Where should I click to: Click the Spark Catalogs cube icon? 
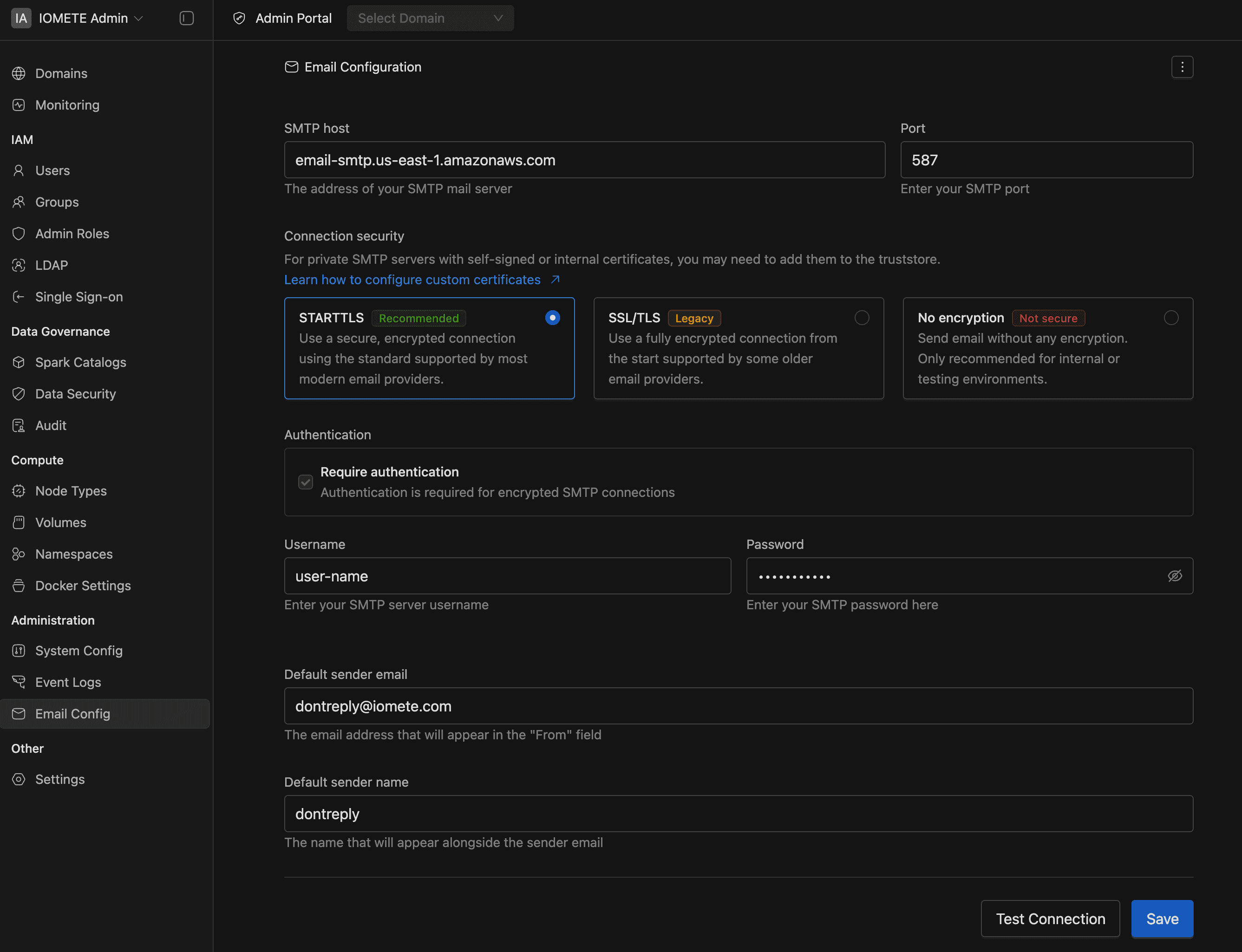pos(19,362)
